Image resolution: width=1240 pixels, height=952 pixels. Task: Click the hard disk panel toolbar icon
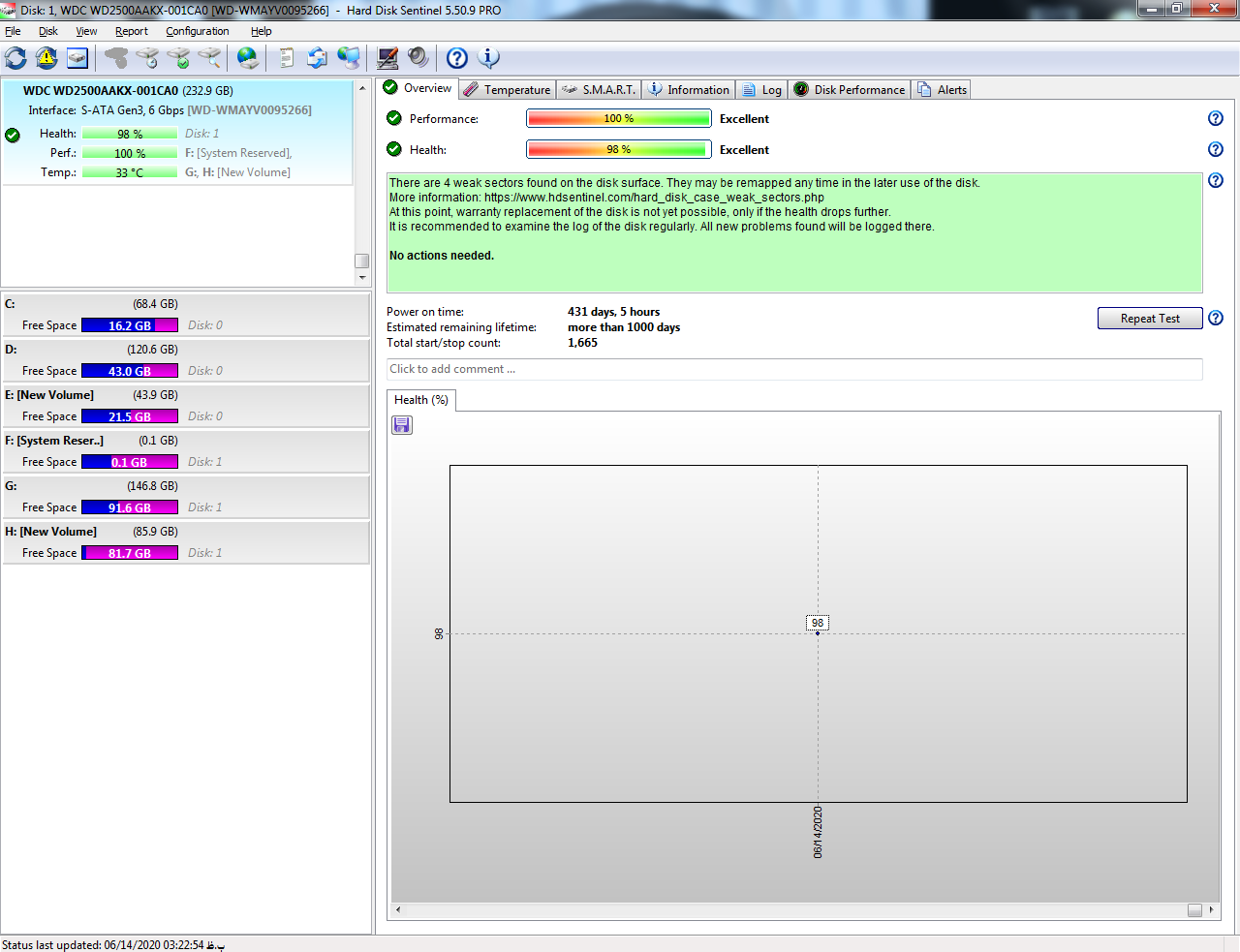point(77,58)
